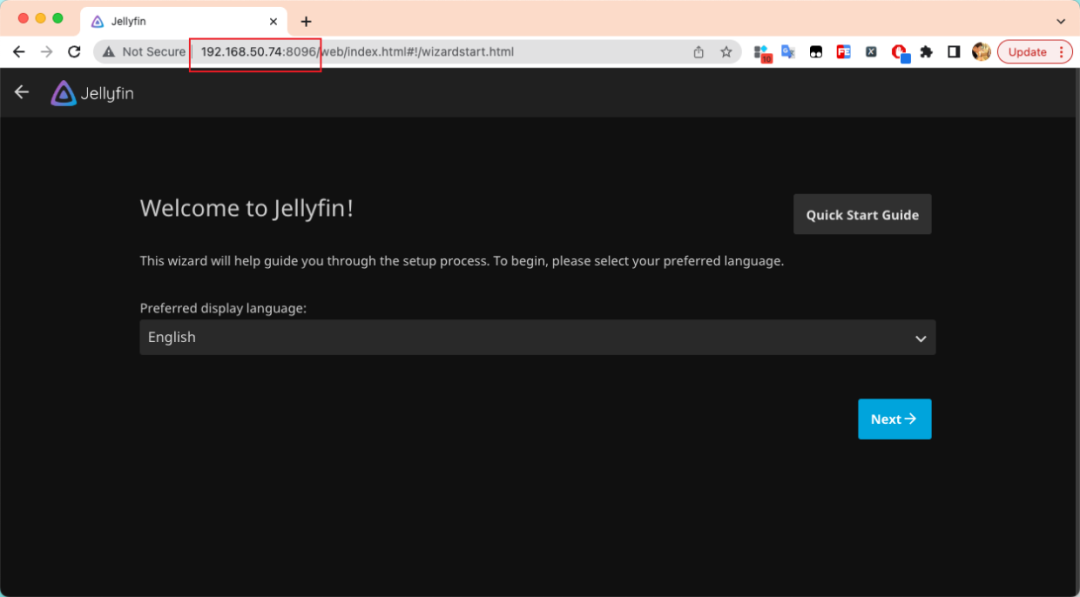The width and height of the screenshot is (1080, 597).
Task: Close the Jellyfin tab
Action: click(273, 21)
